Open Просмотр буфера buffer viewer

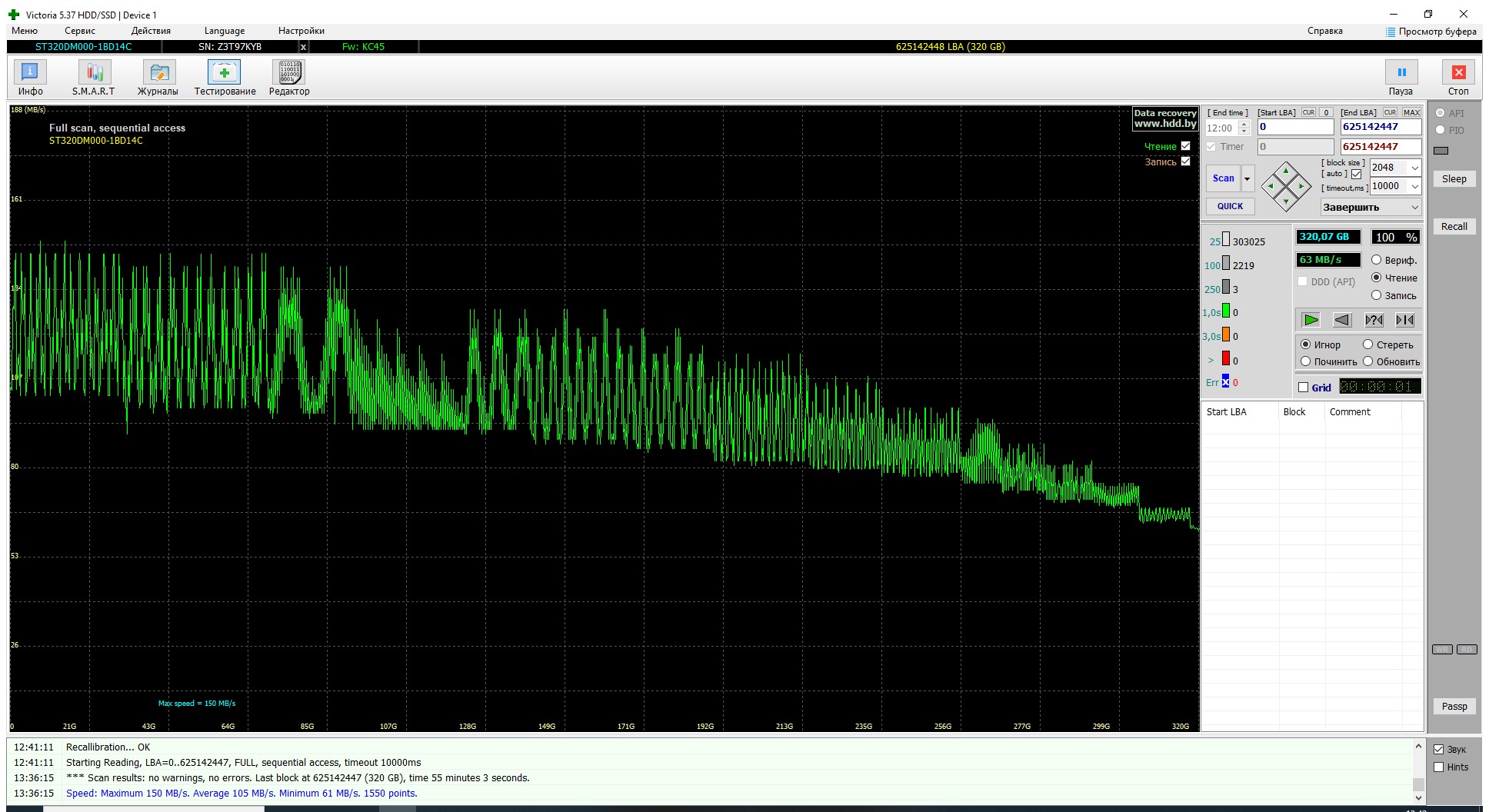tap(1431, 32)
